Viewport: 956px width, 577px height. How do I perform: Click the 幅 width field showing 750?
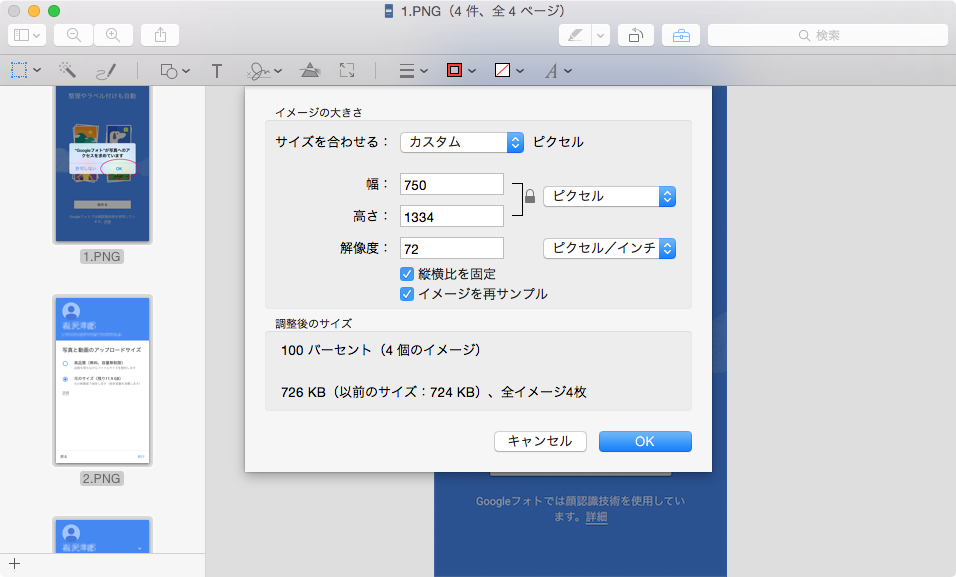click(x=452, y=185)
